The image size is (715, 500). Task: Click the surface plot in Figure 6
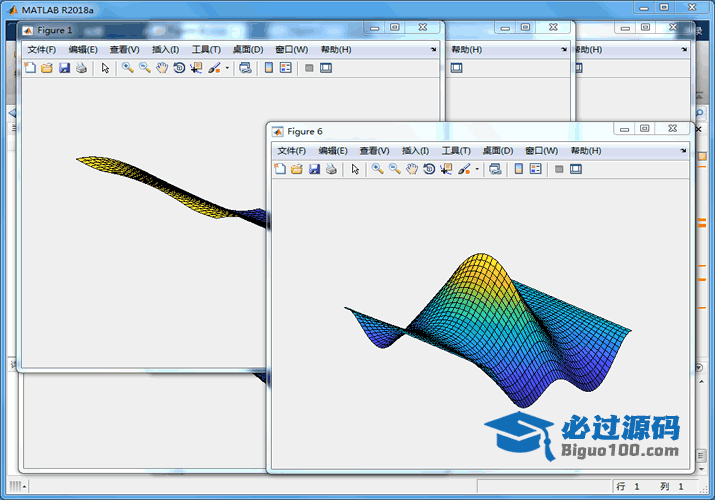click(x=488, y=330)
